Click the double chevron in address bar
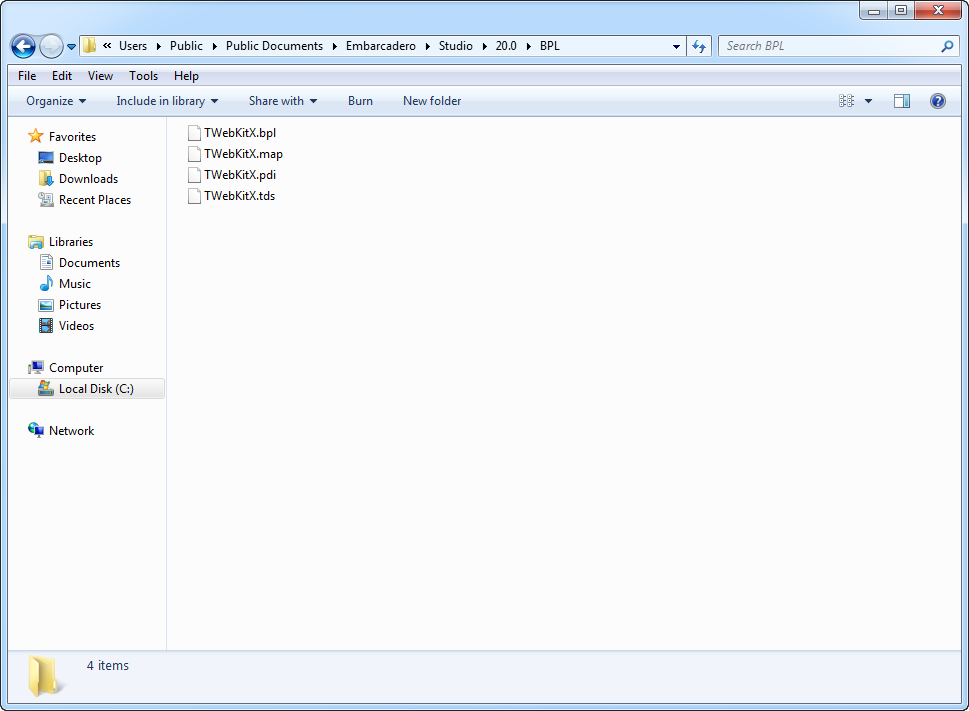969x711 pixels. click(108, 45)
